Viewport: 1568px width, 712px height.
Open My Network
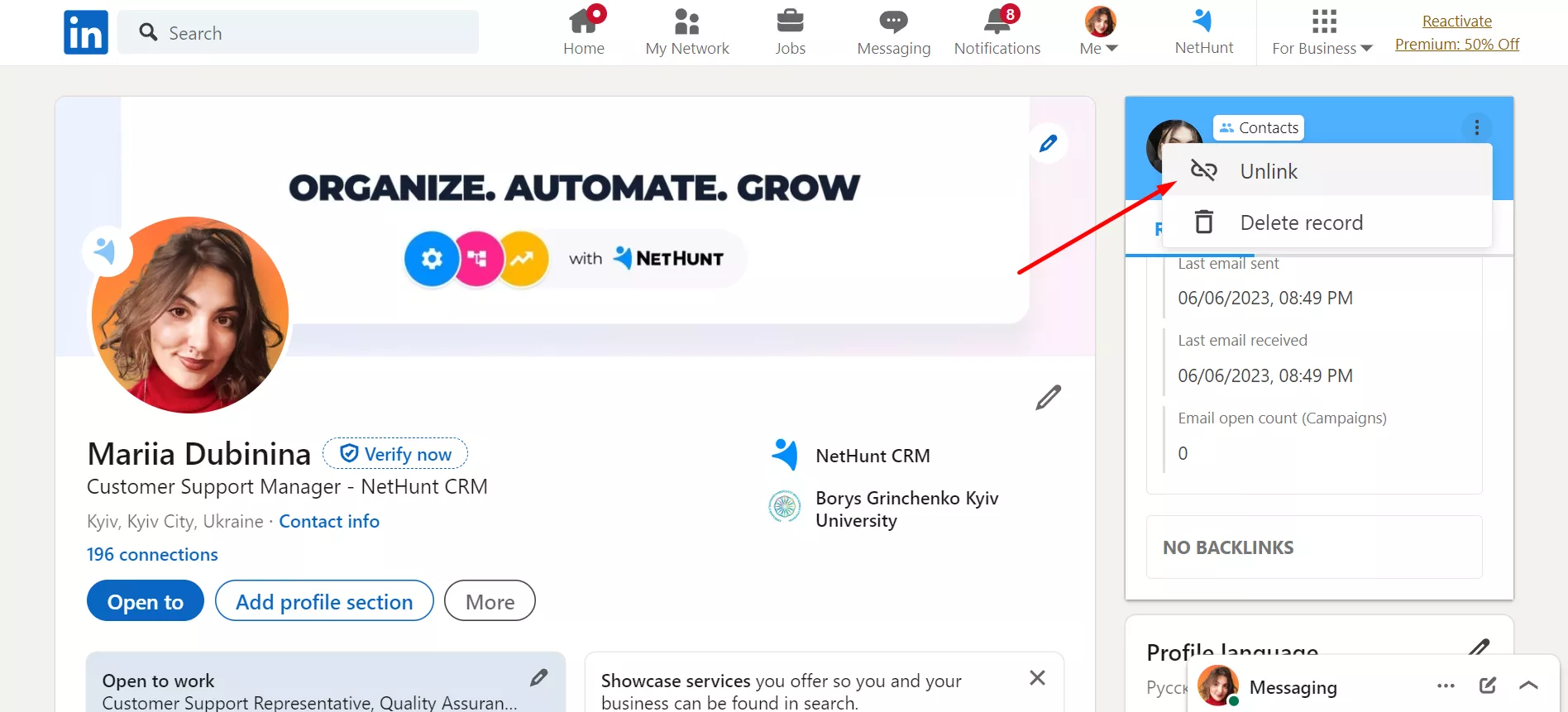pos(687,31)
